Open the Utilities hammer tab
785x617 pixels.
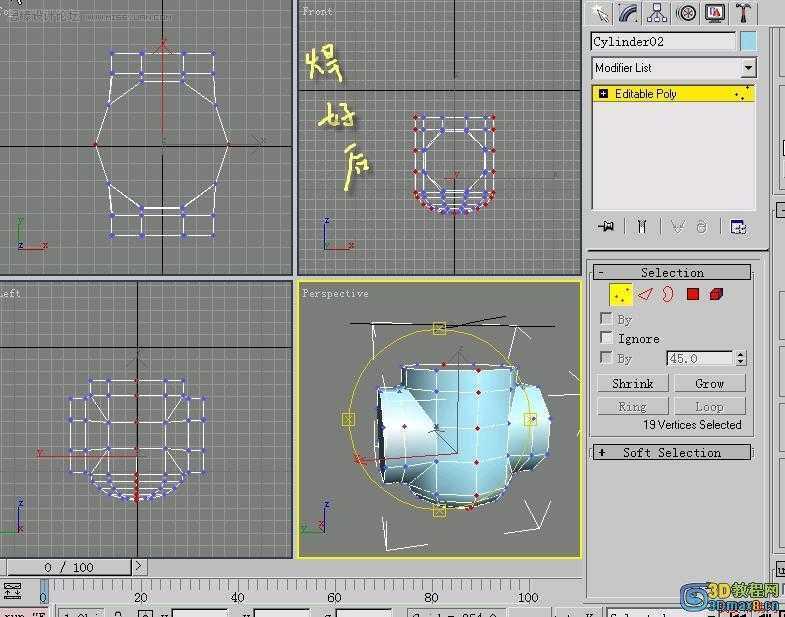743,13
